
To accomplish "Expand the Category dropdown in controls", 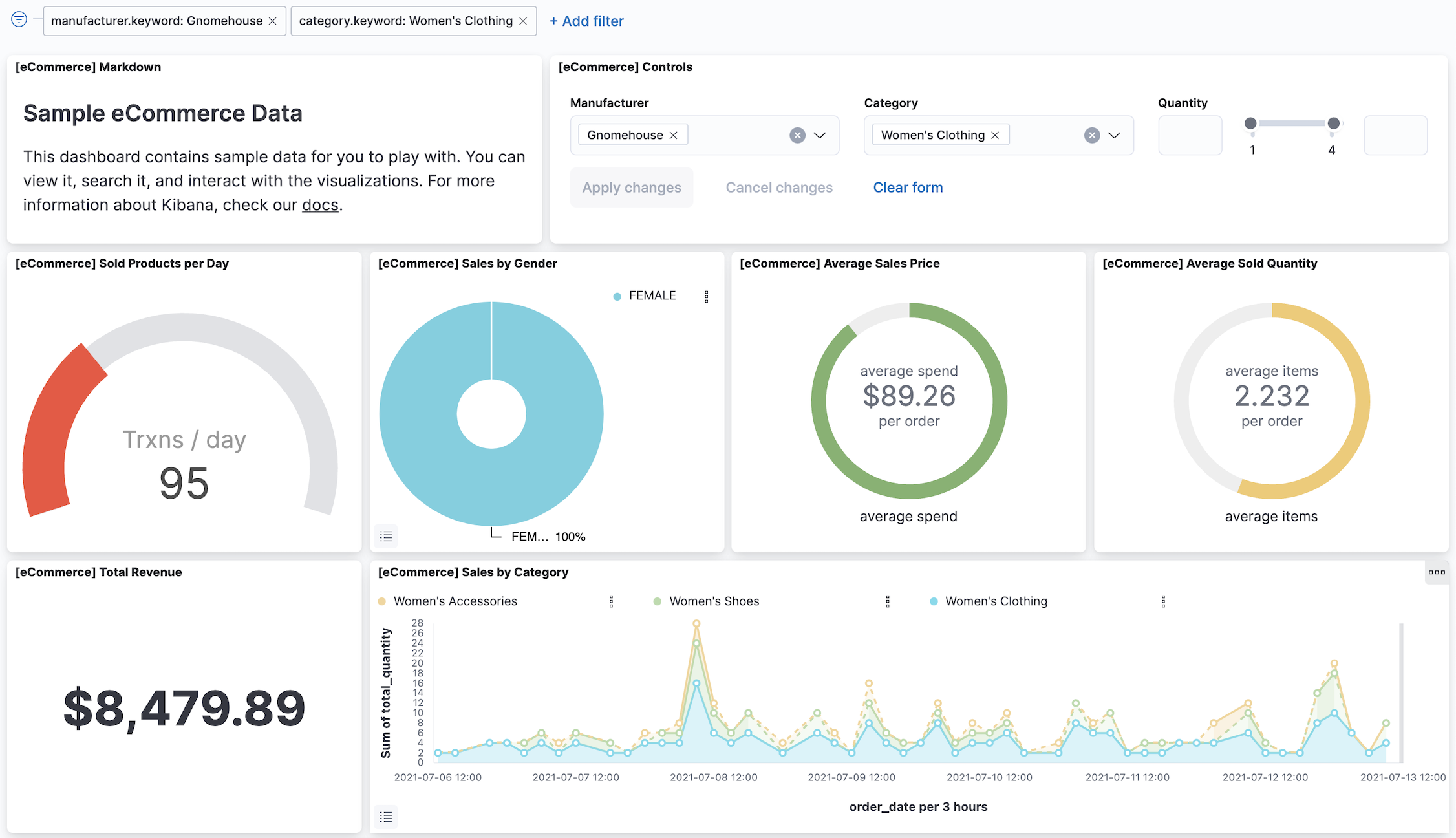I will (x=1114, y=134).
